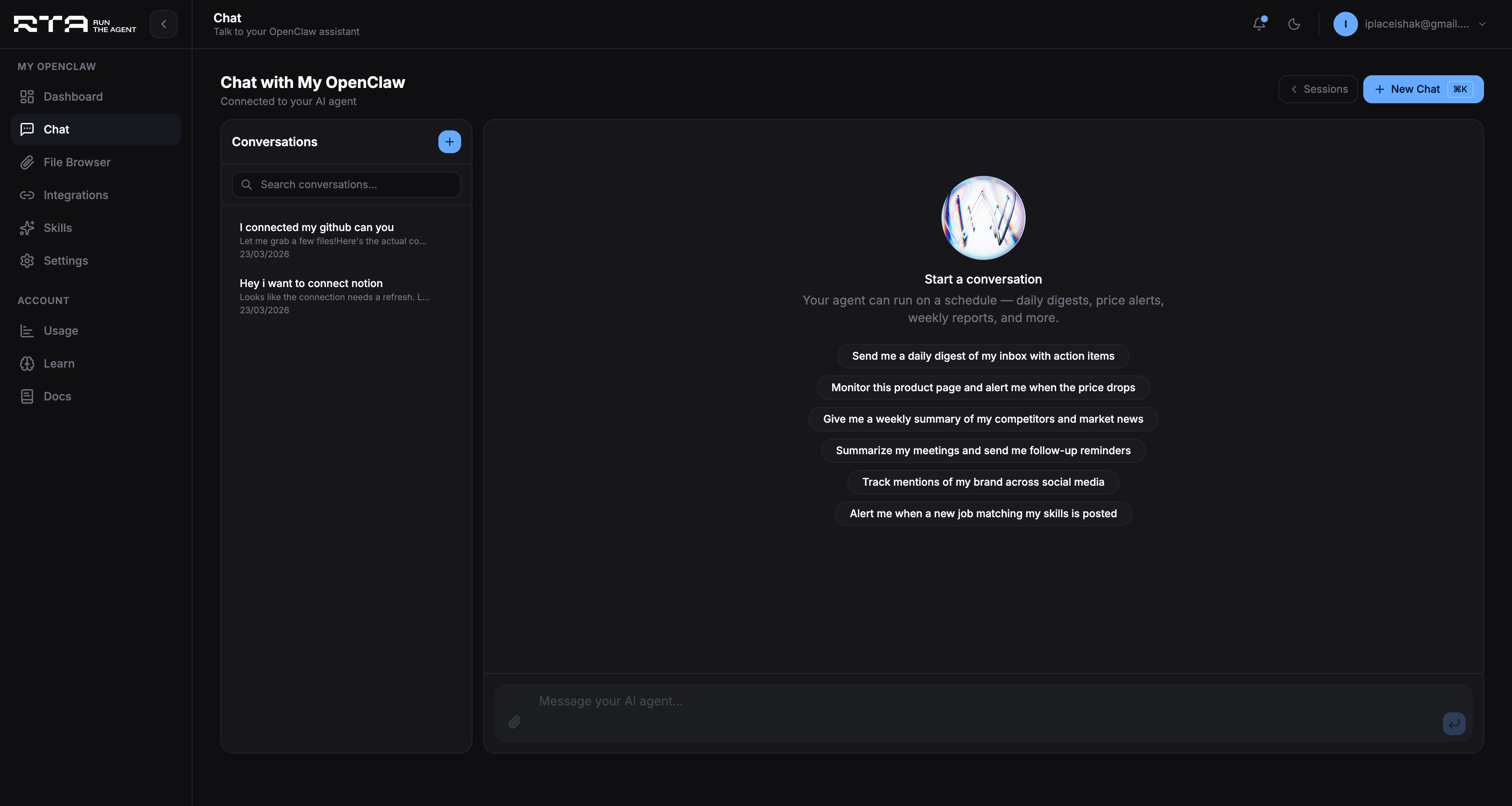Open the Skills page

click(x=96, y=228)
